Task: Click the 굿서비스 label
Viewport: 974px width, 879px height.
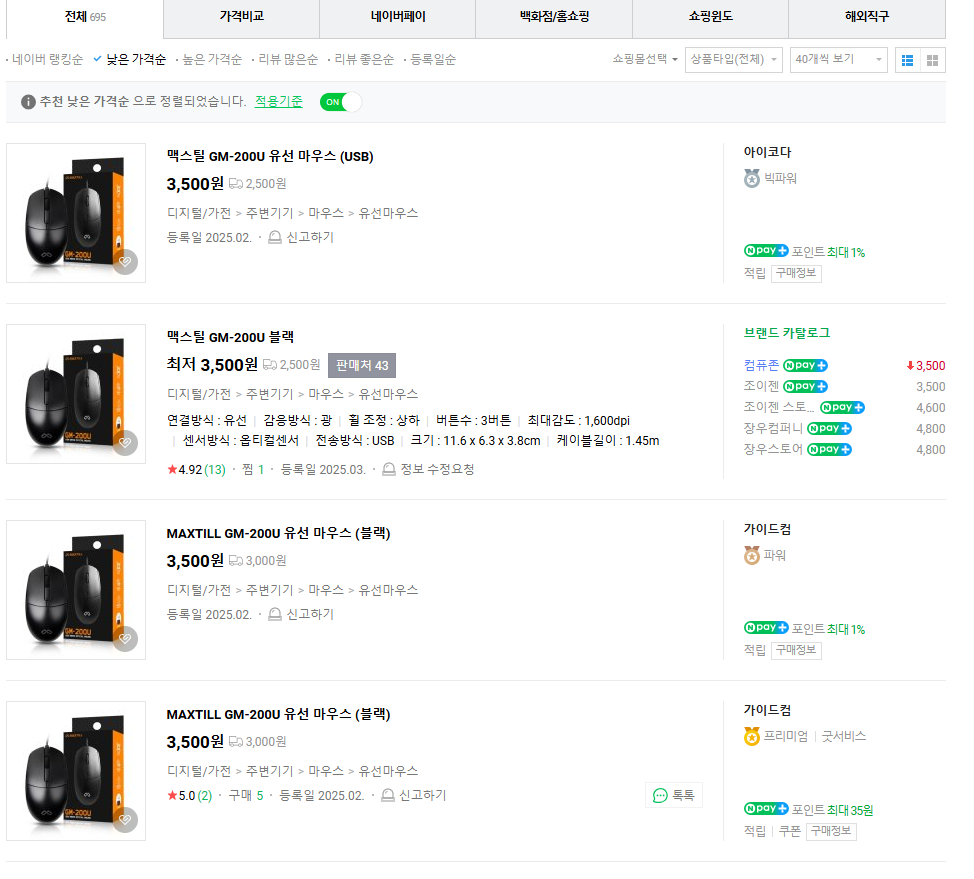Action: (x=844, y=736)
